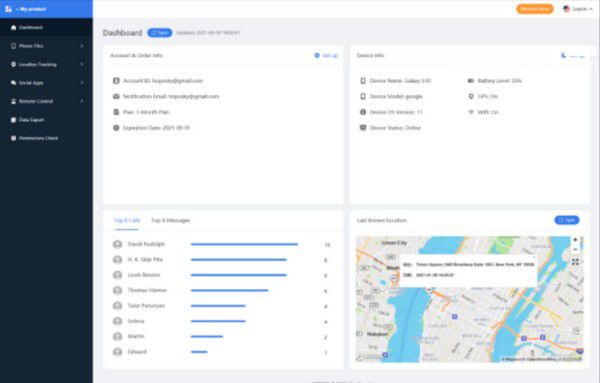Click the Sync button beside Dashboard title
The height and width of the screenshot is (383, 600).
click(160, 33)
